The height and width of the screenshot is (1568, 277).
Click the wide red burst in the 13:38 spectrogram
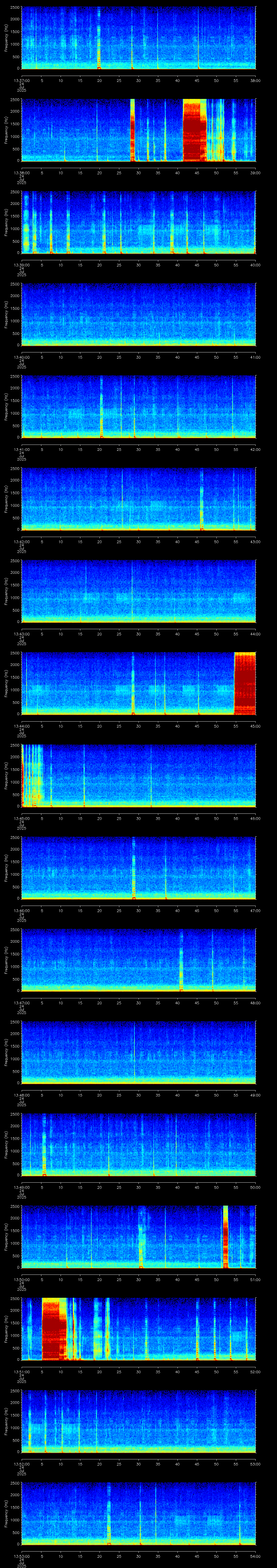(x=195, y=130)
